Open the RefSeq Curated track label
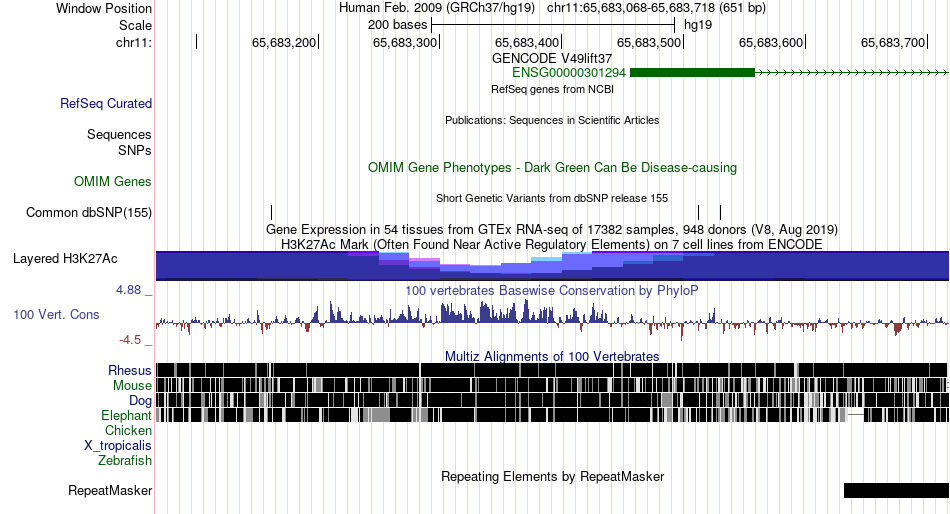 pyautogui.click(x=105, y=104)
